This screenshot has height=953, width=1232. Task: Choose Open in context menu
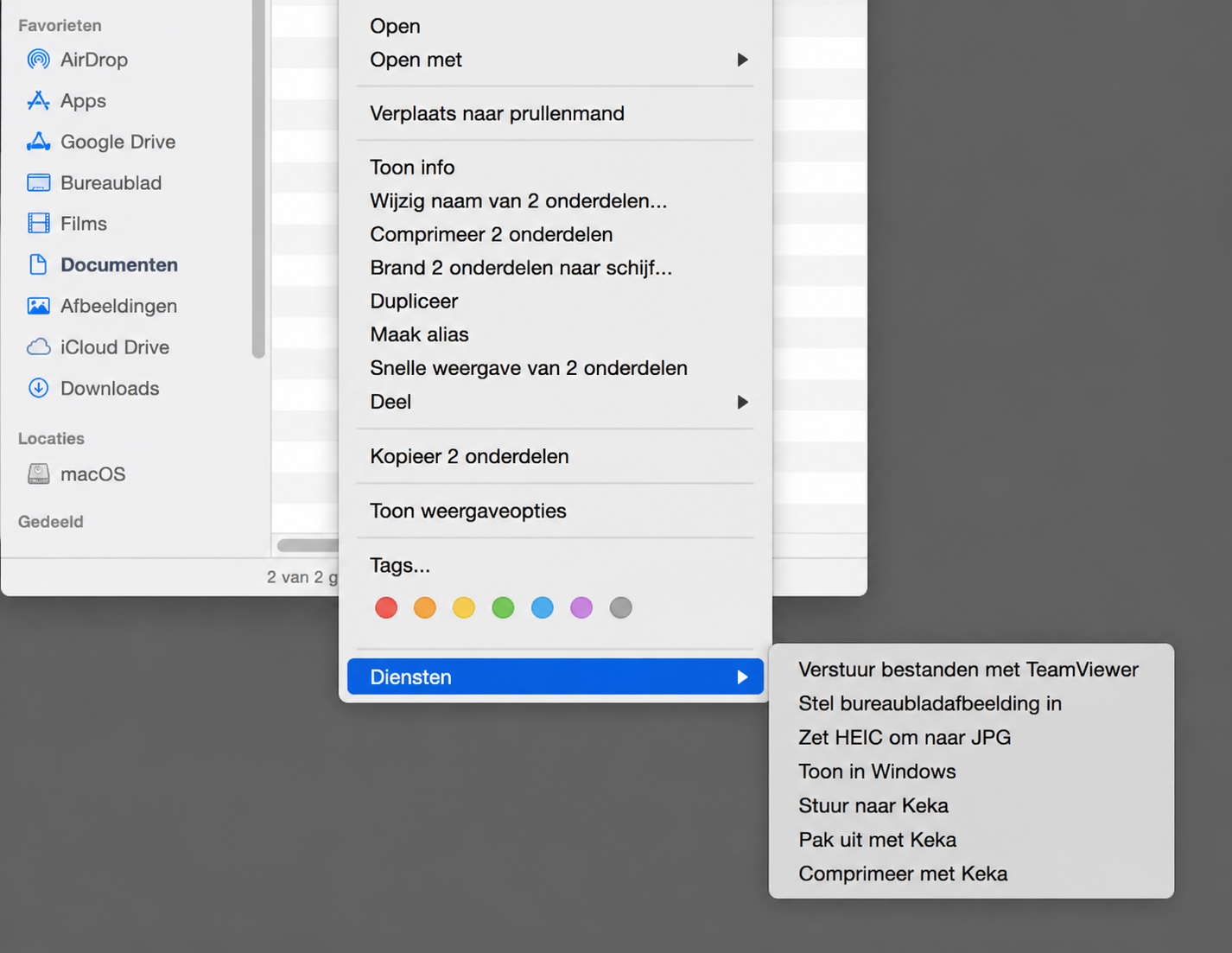555,26
